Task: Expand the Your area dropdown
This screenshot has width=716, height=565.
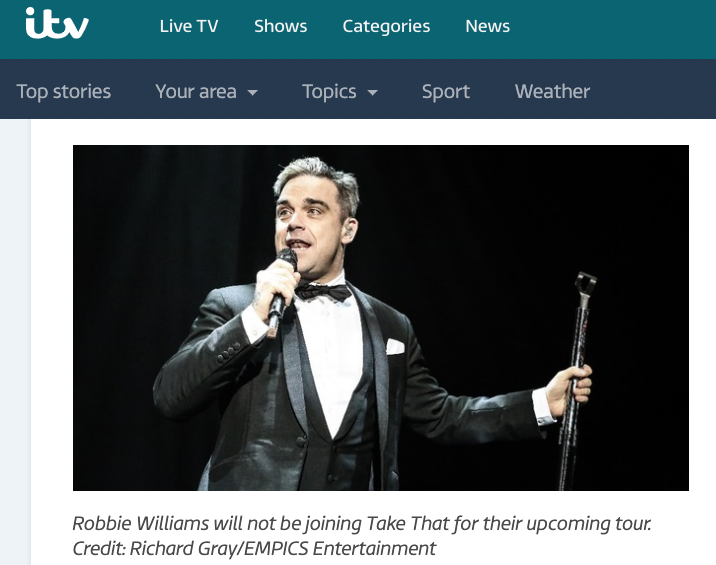Action: (x=206, y=91)
